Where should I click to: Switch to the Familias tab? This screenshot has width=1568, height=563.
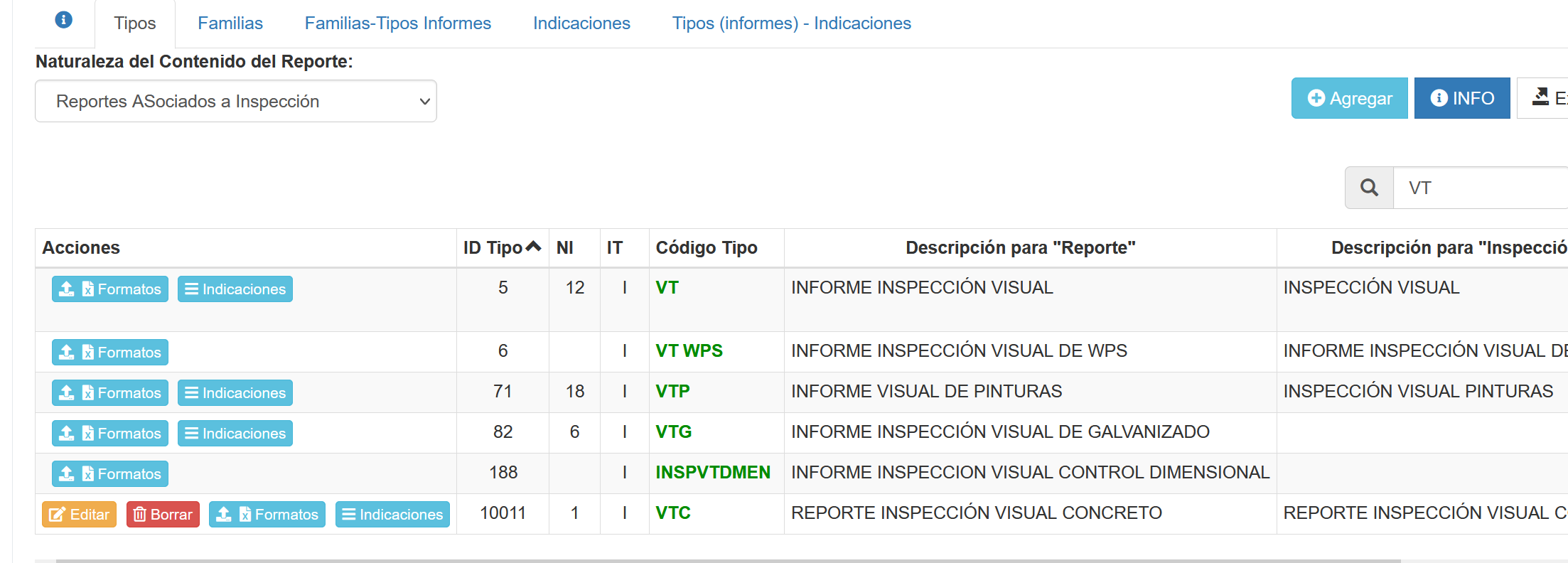pos(230,23)
